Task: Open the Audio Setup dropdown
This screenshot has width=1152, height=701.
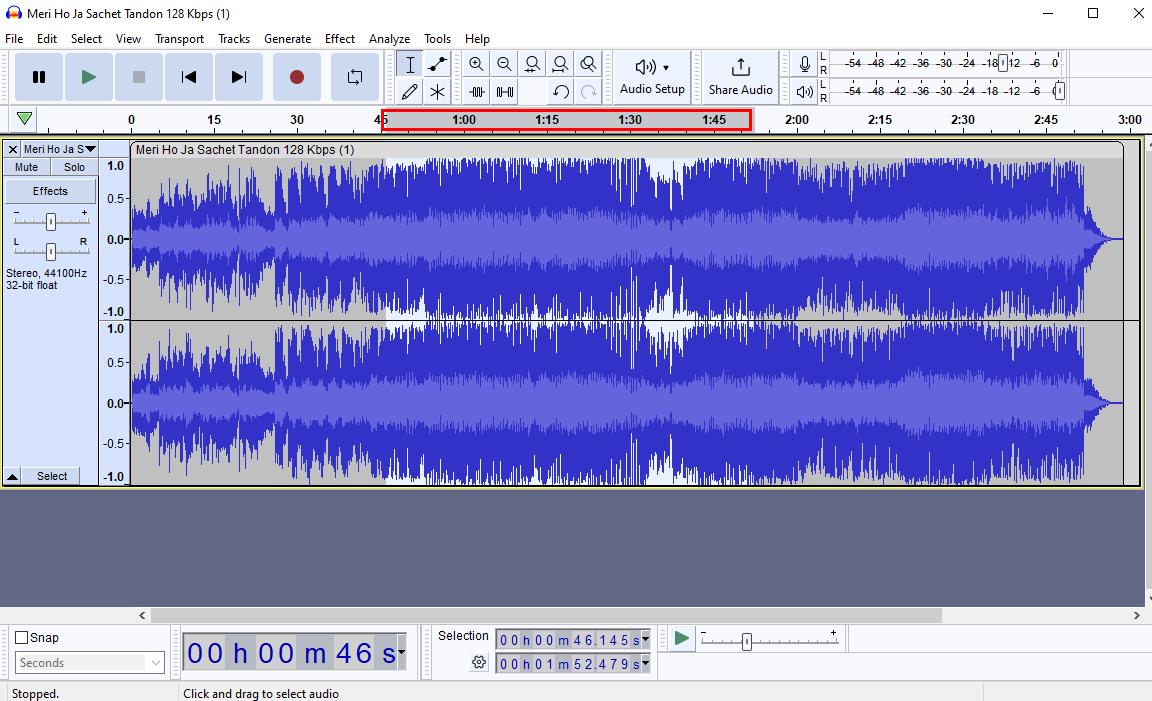Action: 652,77
